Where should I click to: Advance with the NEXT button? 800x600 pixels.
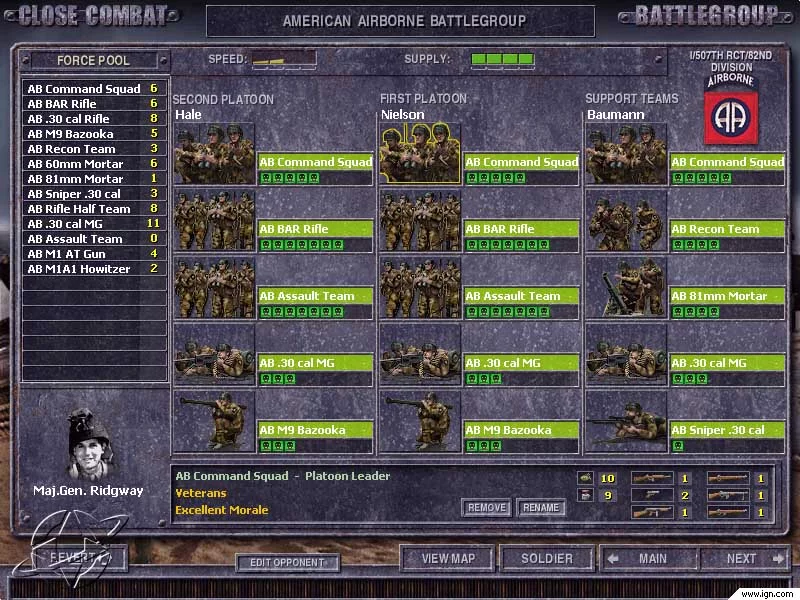pyautogui.click(x=745, y=559)
